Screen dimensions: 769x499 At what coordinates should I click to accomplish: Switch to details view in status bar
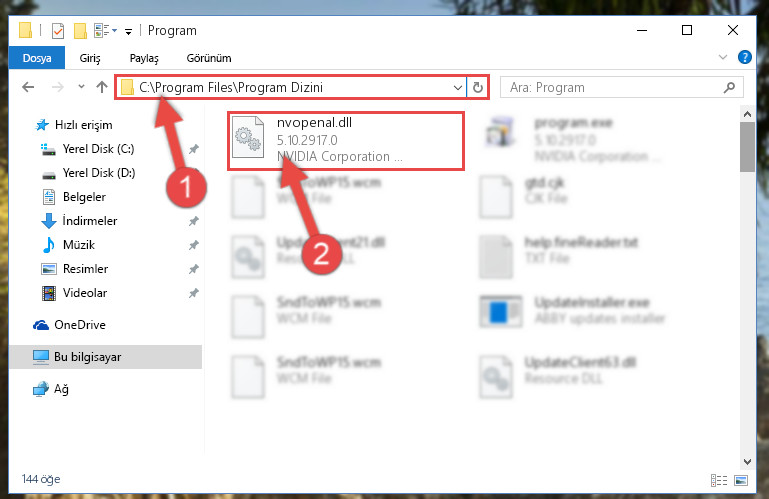[719, 480]
